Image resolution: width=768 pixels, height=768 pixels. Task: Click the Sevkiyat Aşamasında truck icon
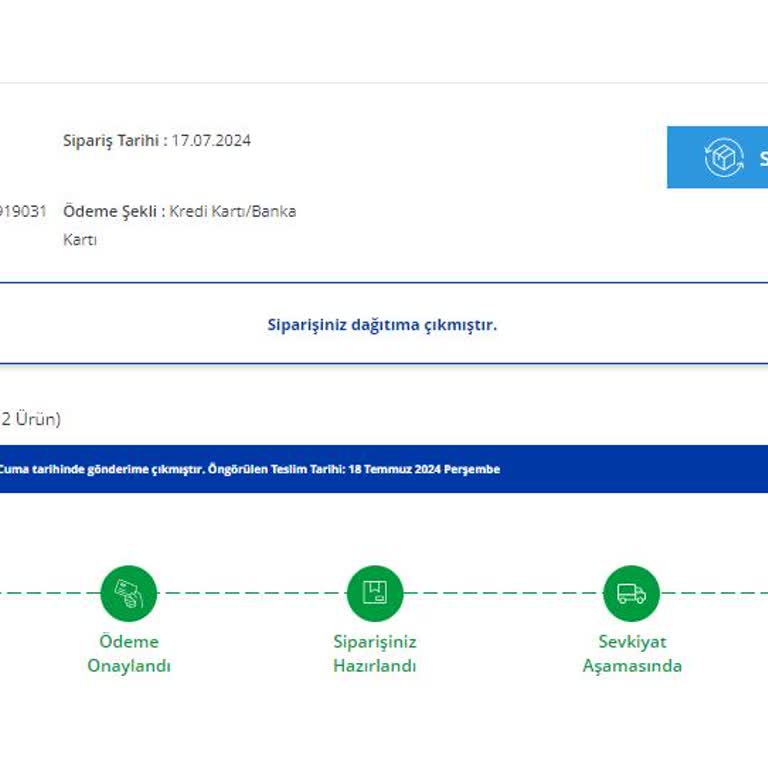pyautogui.click(x=631, y=593)
